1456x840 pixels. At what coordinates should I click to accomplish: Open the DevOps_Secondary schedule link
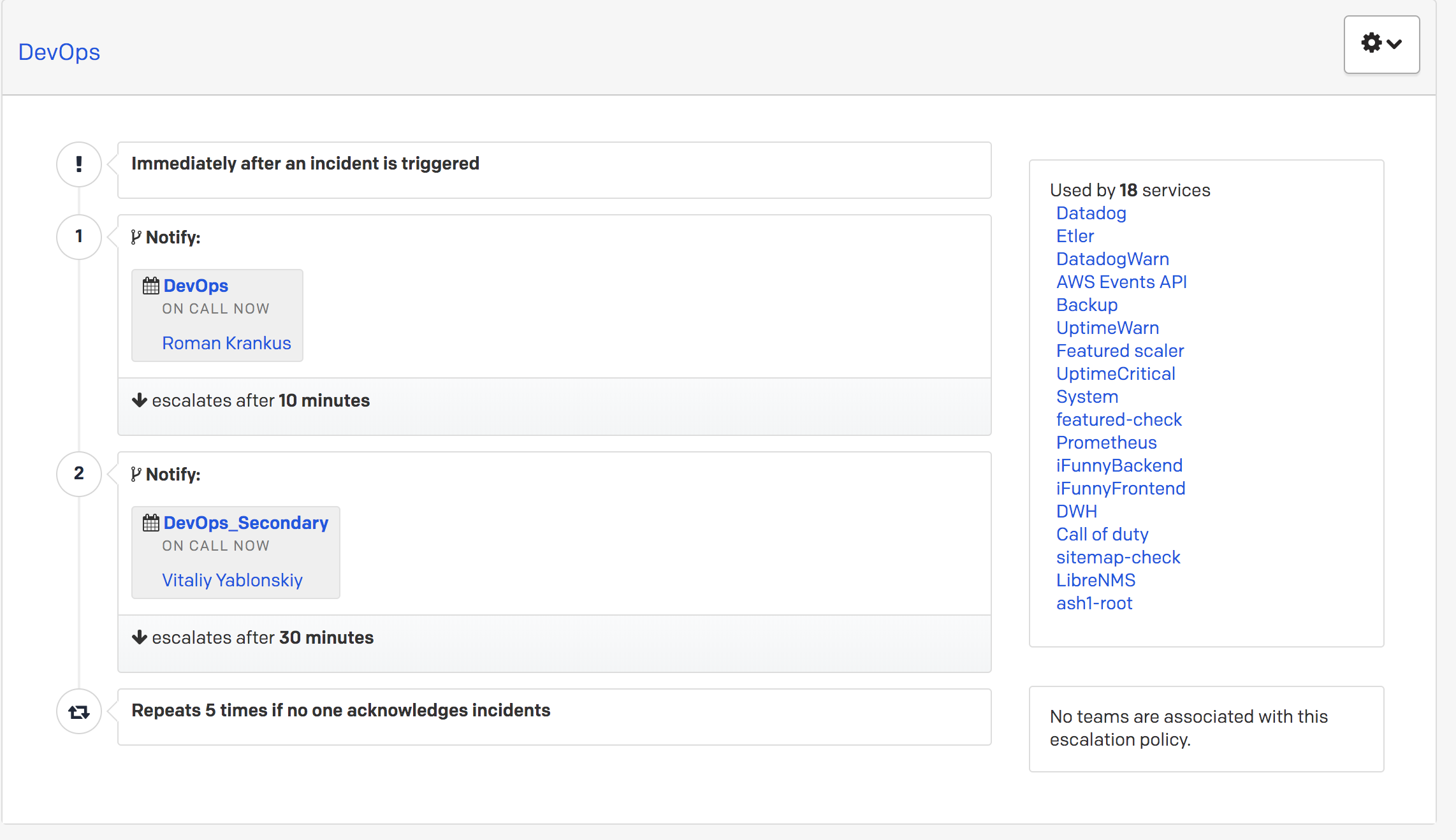click(246, 523)
